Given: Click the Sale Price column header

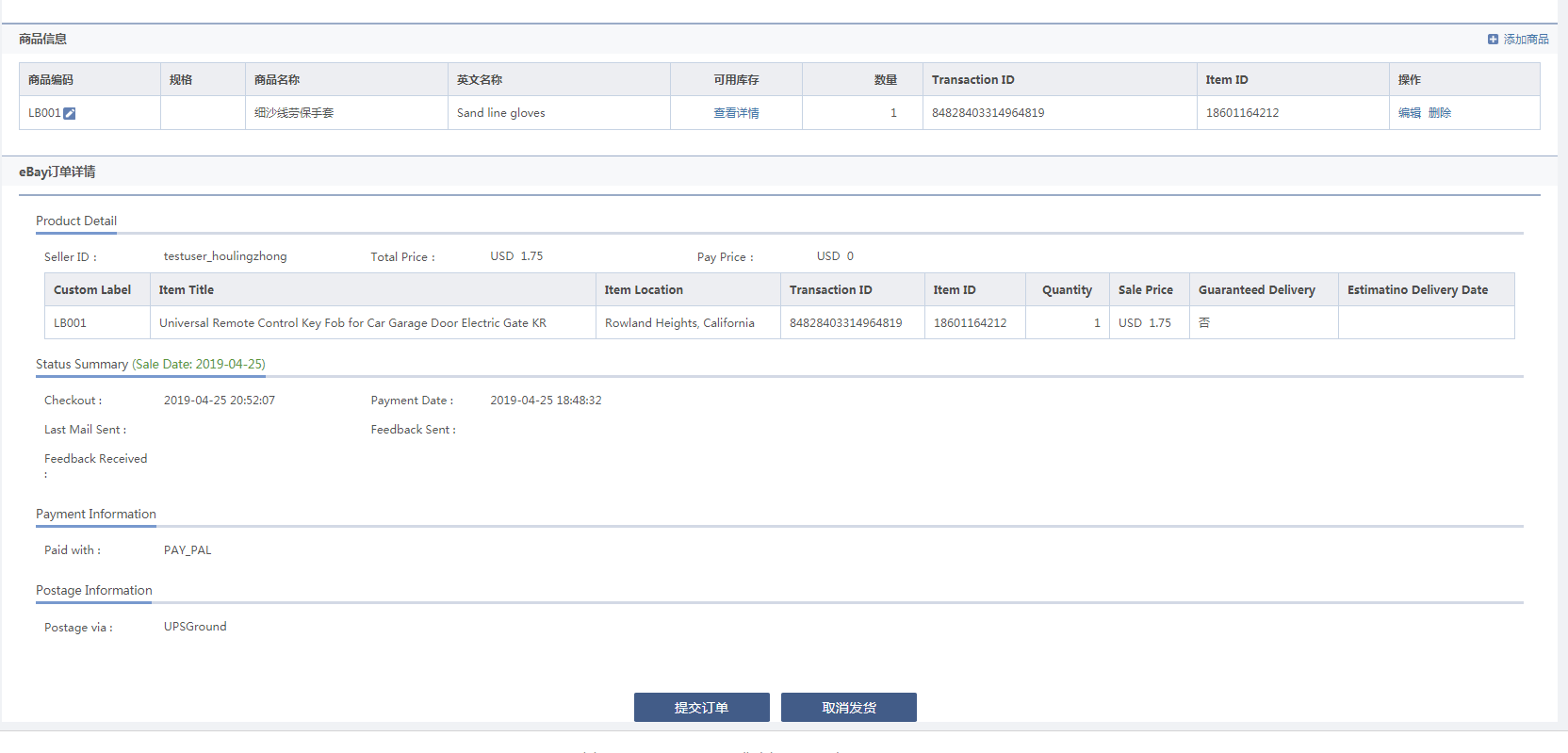Looking at the screenshot, I should (x=1150, y=289).
